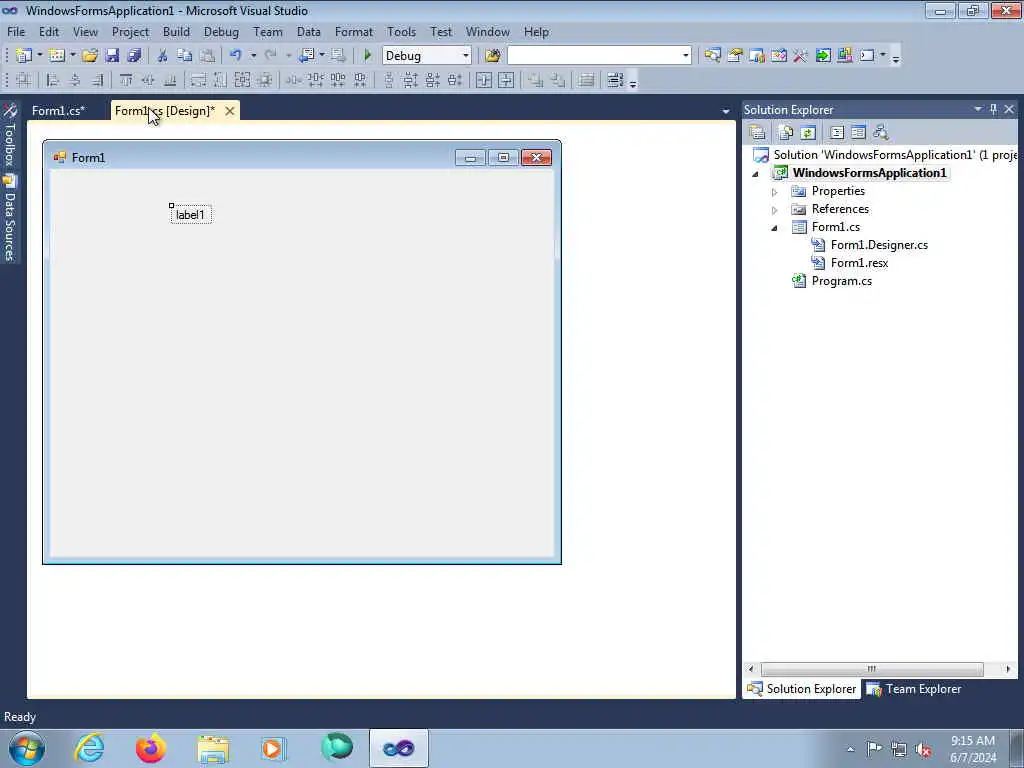Open the Solution Explorer window position dropdown

978,109
